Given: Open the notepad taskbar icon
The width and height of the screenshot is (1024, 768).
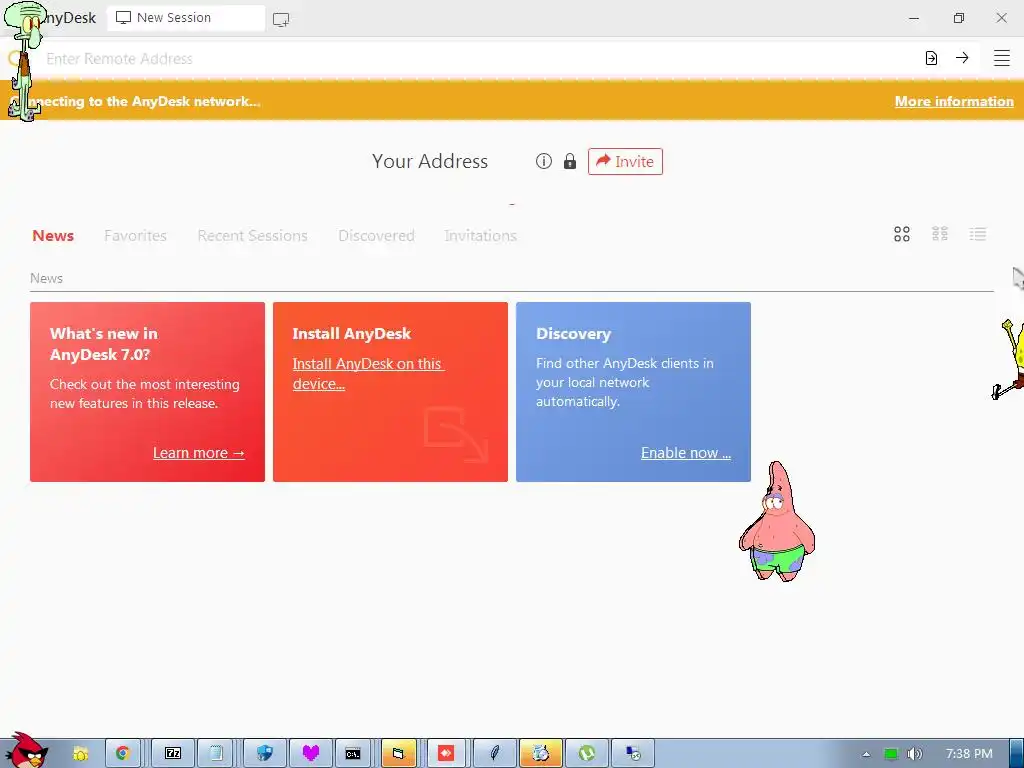Looking at the screenshot, I should coord(216,754).
